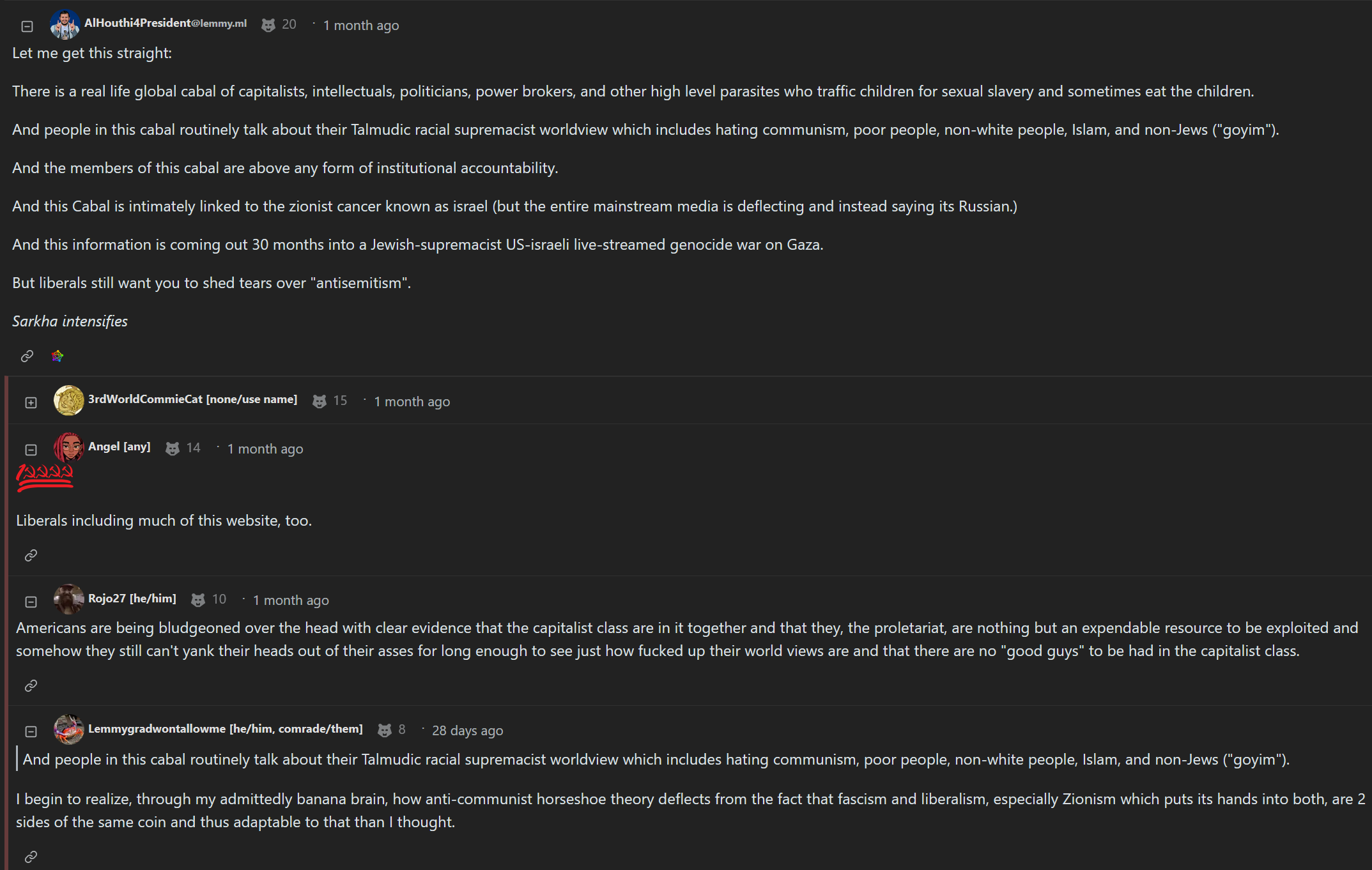Collapse AlHouthi4President's comment thread
This screenshot has width=1372, height=870.
[x=27, y=26]
